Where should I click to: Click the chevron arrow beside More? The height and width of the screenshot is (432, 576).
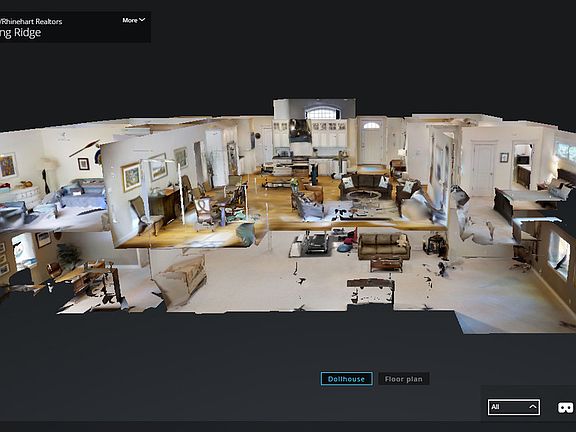coord(142,20)
